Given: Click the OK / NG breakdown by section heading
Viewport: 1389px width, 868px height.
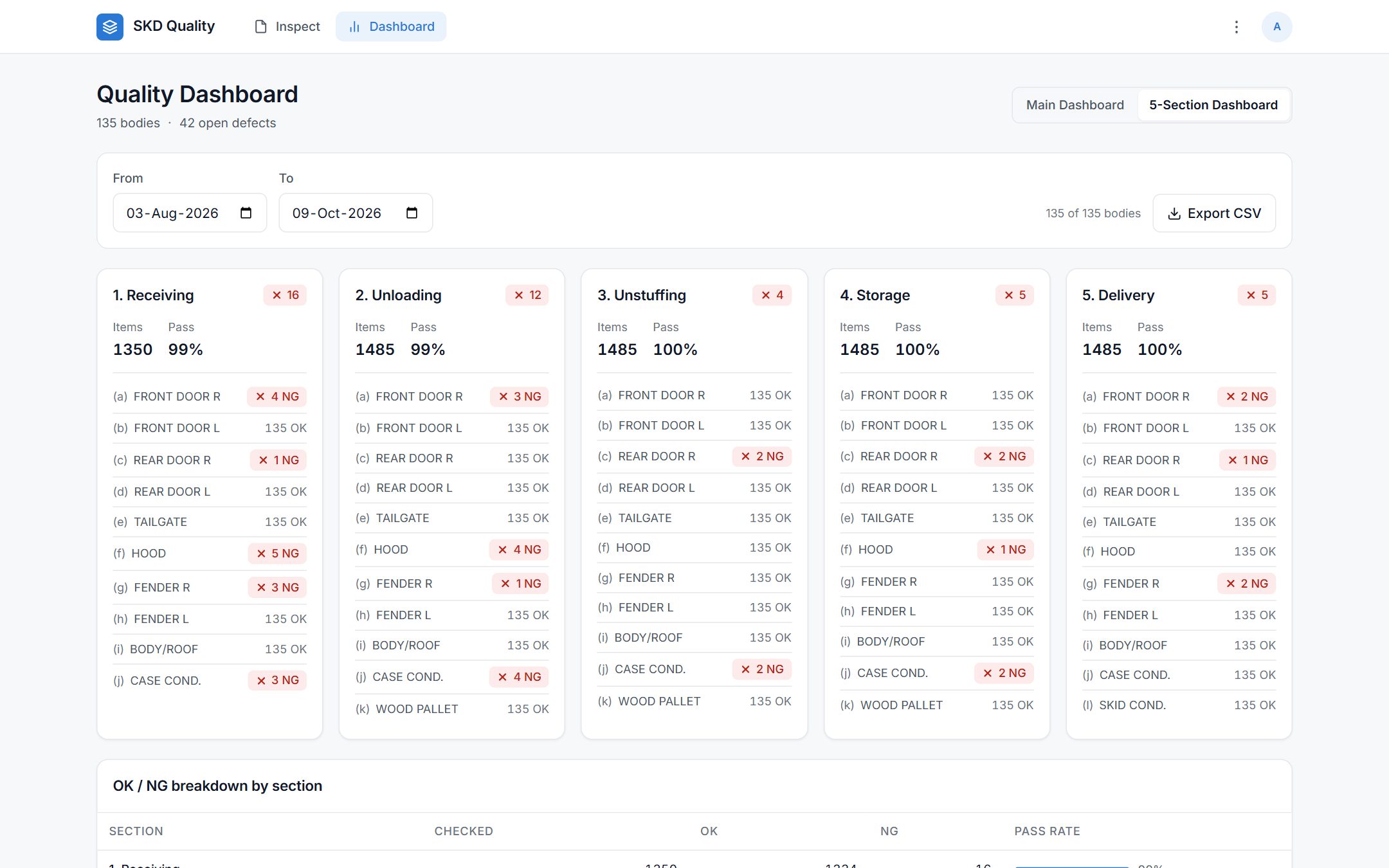Looking at the screenshot, I should point(217,786).
